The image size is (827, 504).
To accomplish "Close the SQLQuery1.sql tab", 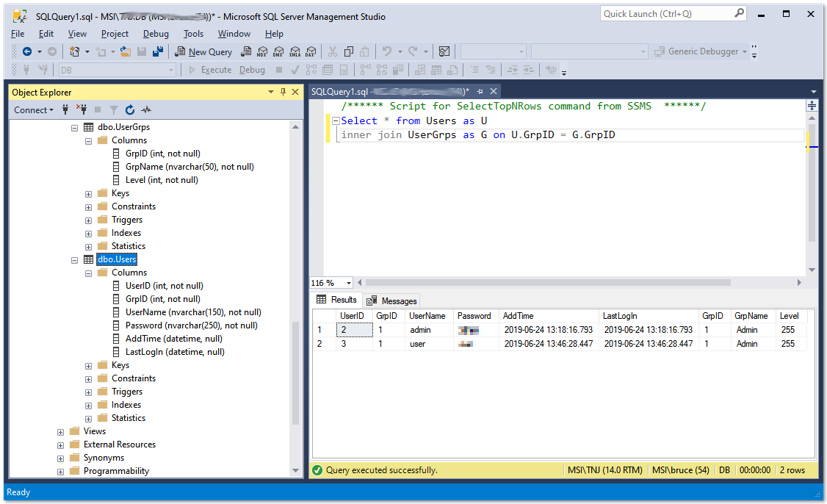I will click(x=493, y=91).
